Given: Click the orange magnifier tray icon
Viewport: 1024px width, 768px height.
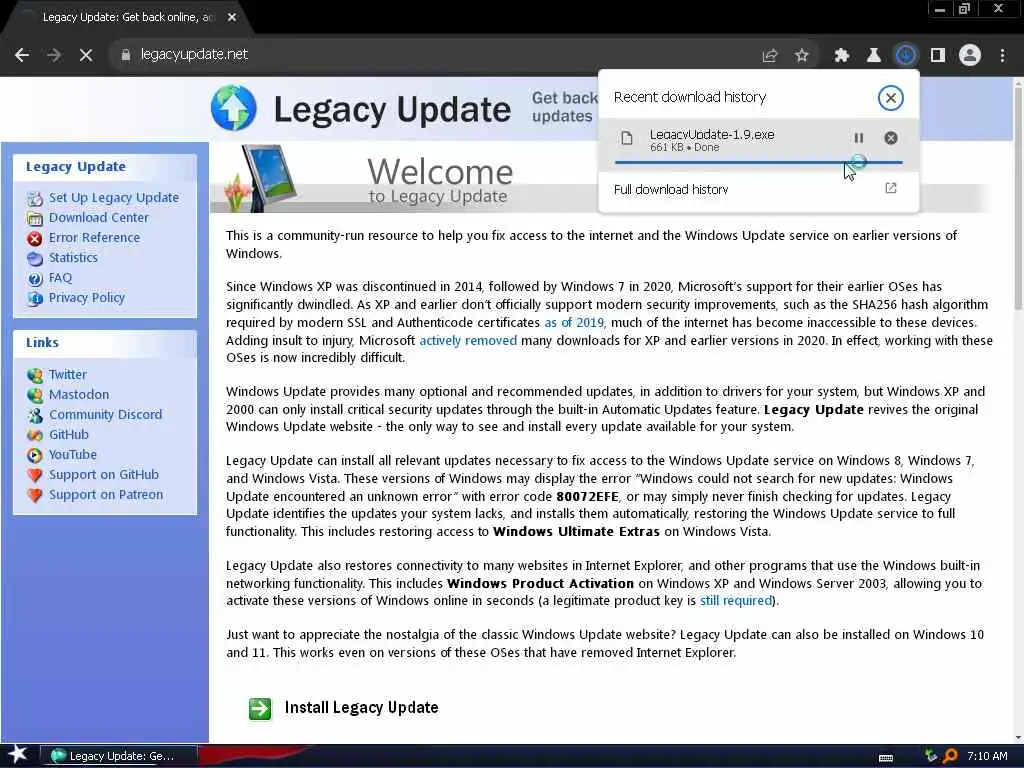Looking at the screenshot, I should tap(951, 756).
